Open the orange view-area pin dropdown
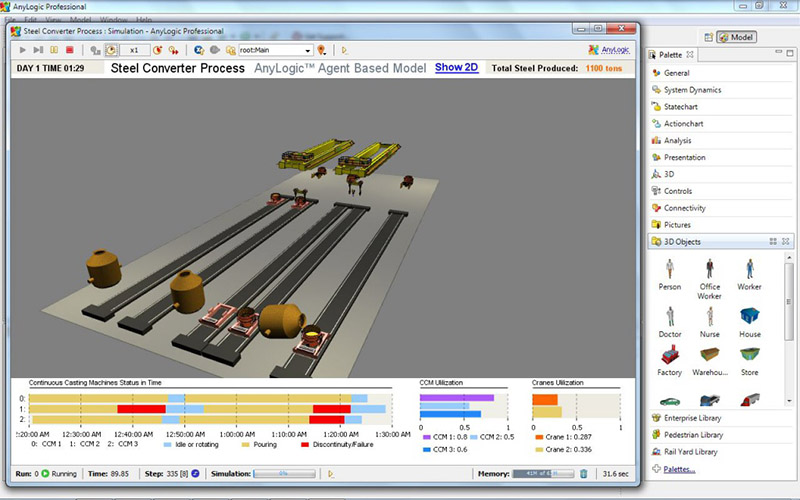Screen dimensions: 800x500 pos(321,50)
